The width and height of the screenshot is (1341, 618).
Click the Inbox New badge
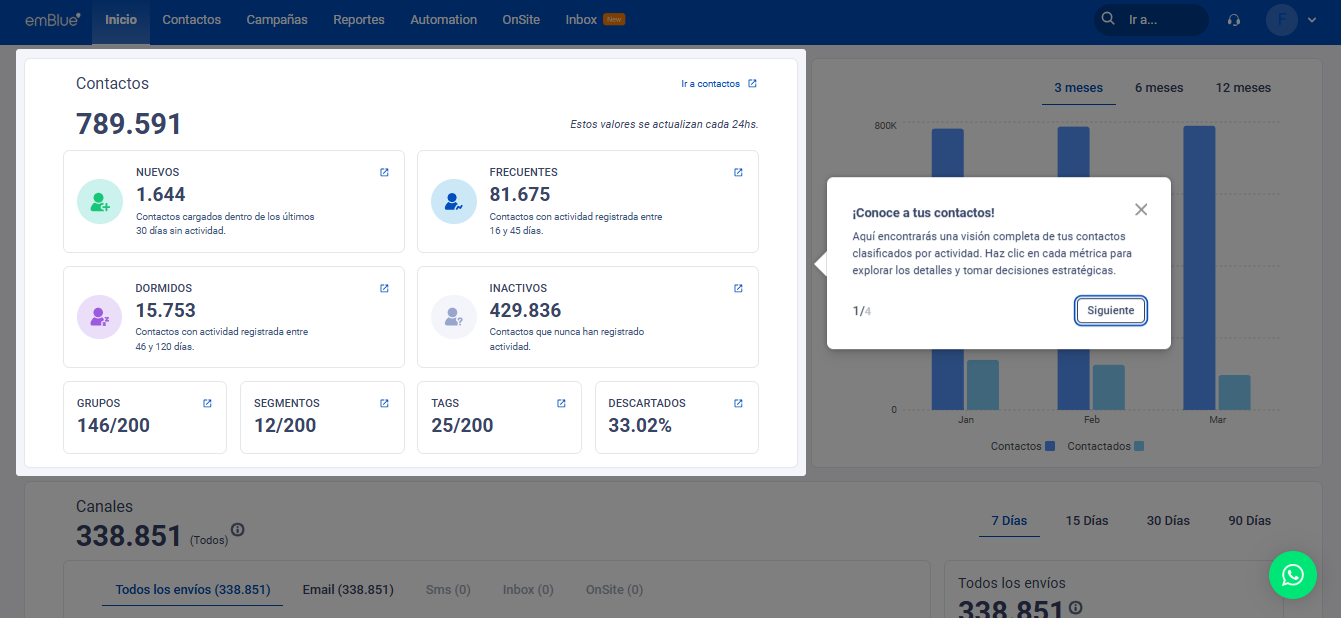point(614,19)
